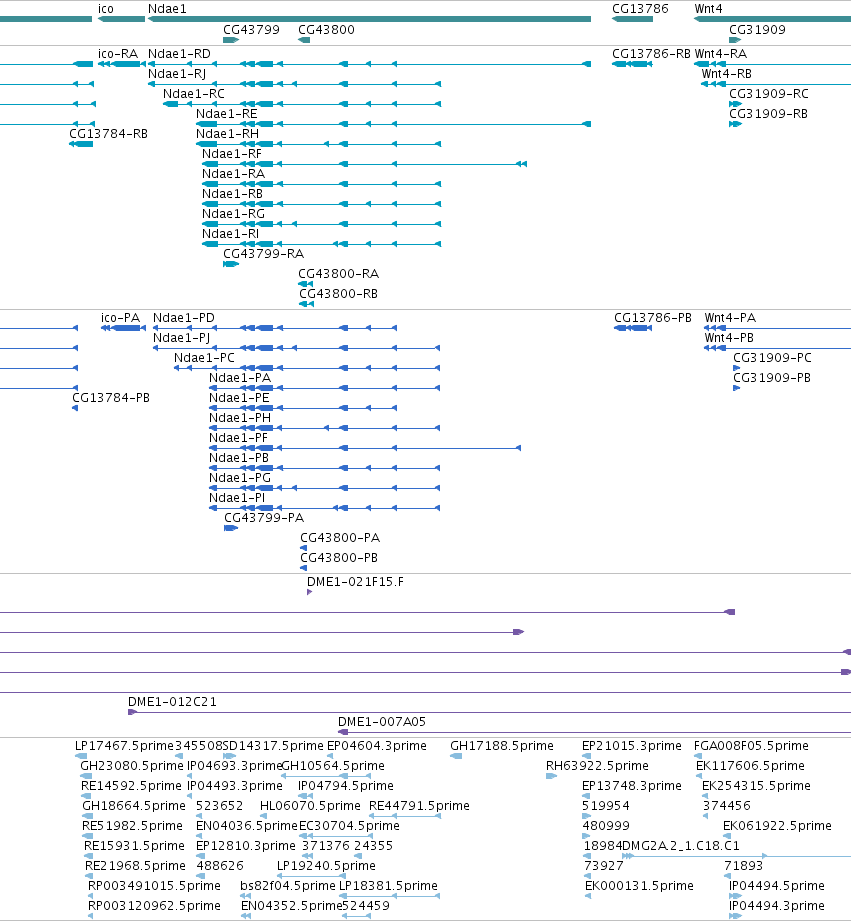Select protein Ndae1-PI
Viewport: 851px width, 921px height.
pyautogui.click(x=325, y=507)
